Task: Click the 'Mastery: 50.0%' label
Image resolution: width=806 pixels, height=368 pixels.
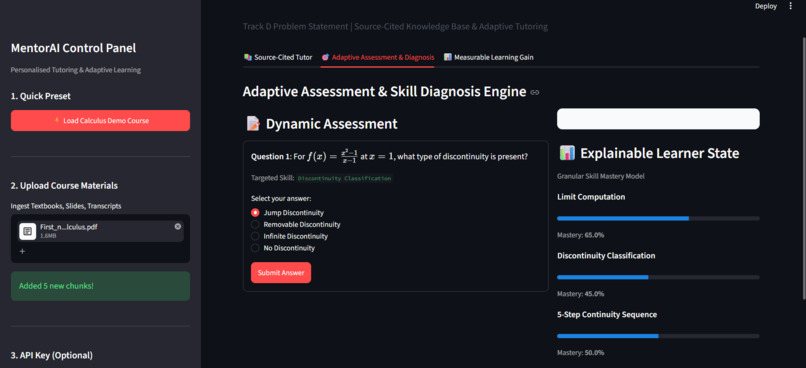Action: (x=580, y=353)
